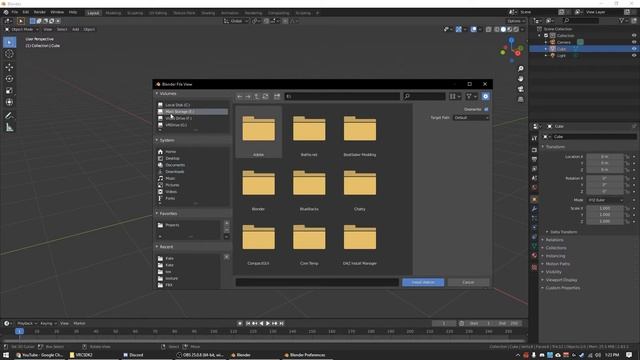This screenshot has height=360, width=640.
Task: Select the Annotate tool in viewport toolbar
Action: click(x=9, y=116)
